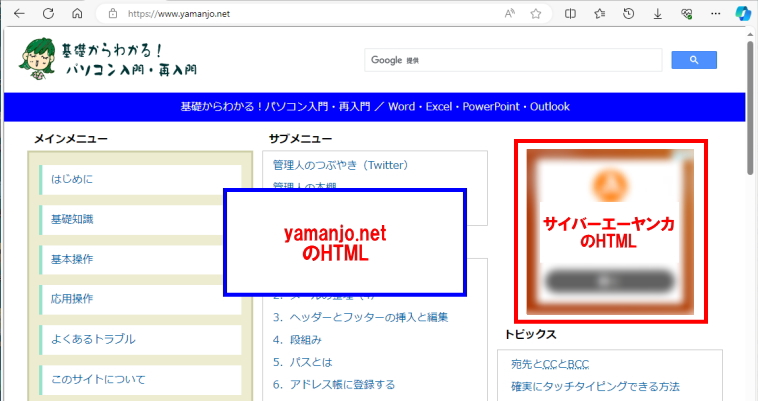Open split screen view icon

570,14
